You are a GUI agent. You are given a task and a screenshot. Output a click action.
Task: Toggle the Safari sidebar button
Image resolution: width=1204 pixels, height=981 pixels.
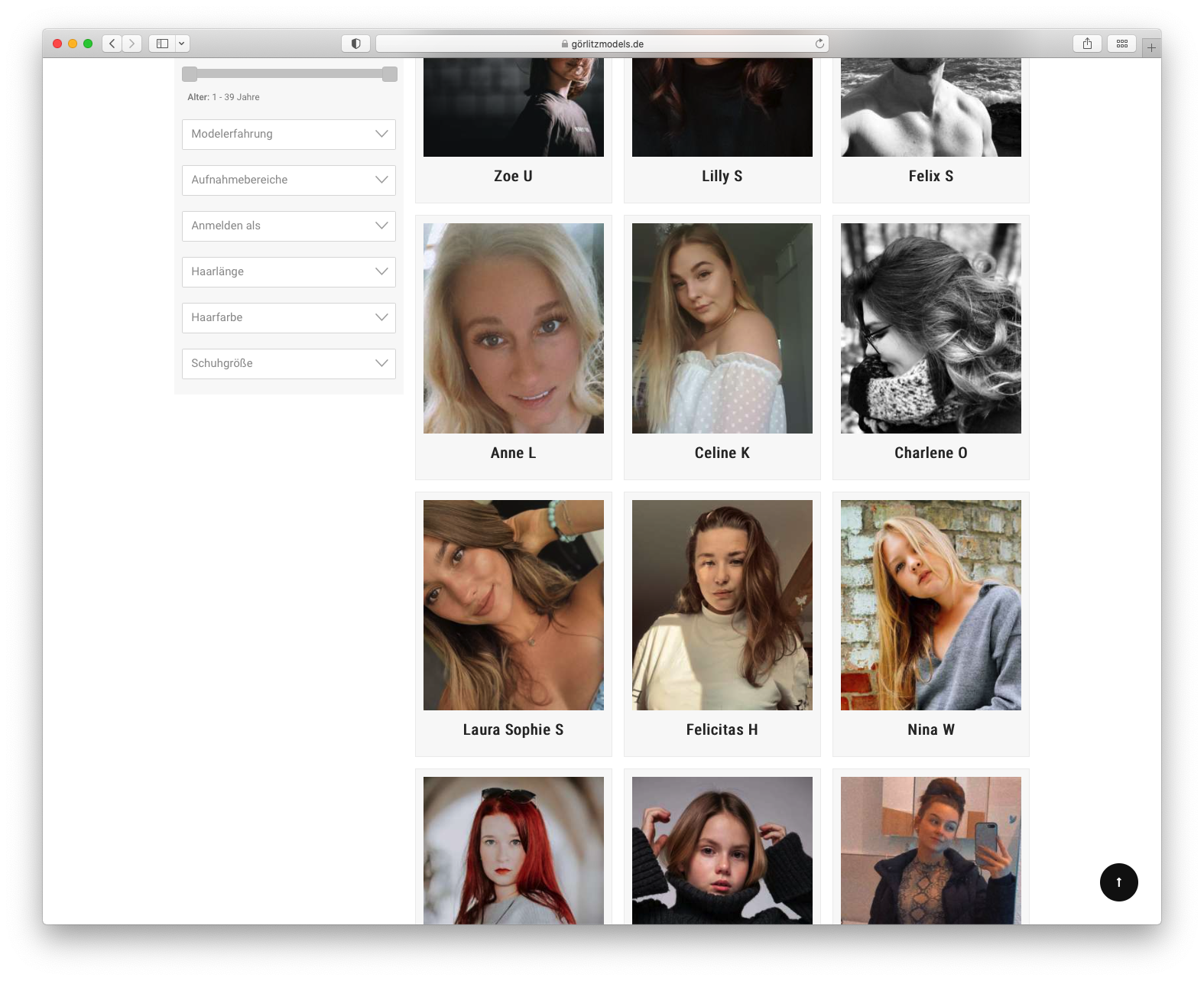(x=162, y=44)
